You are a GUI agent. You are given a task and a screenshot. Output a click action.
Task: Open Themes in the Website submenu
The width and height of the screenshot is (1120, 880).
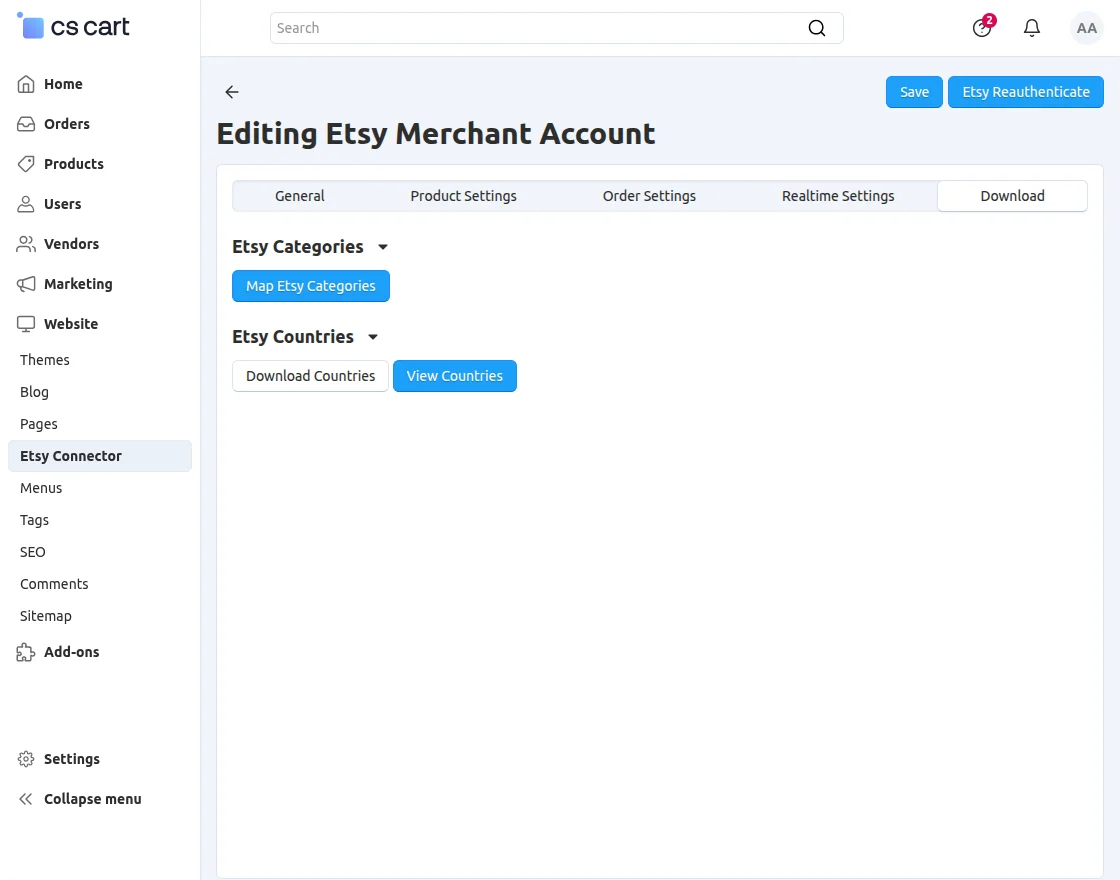(x=44, y=360)
